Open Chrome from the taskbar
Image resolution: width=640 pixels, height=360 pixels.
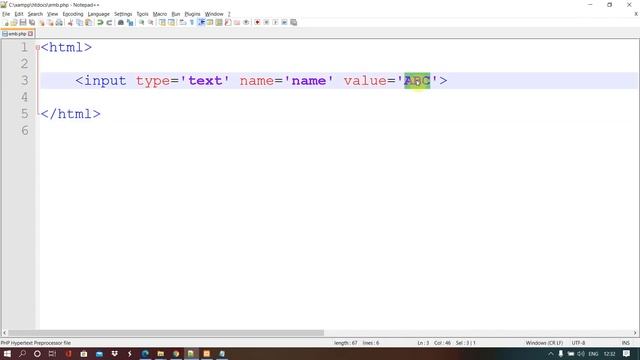(x=176, y=353)
